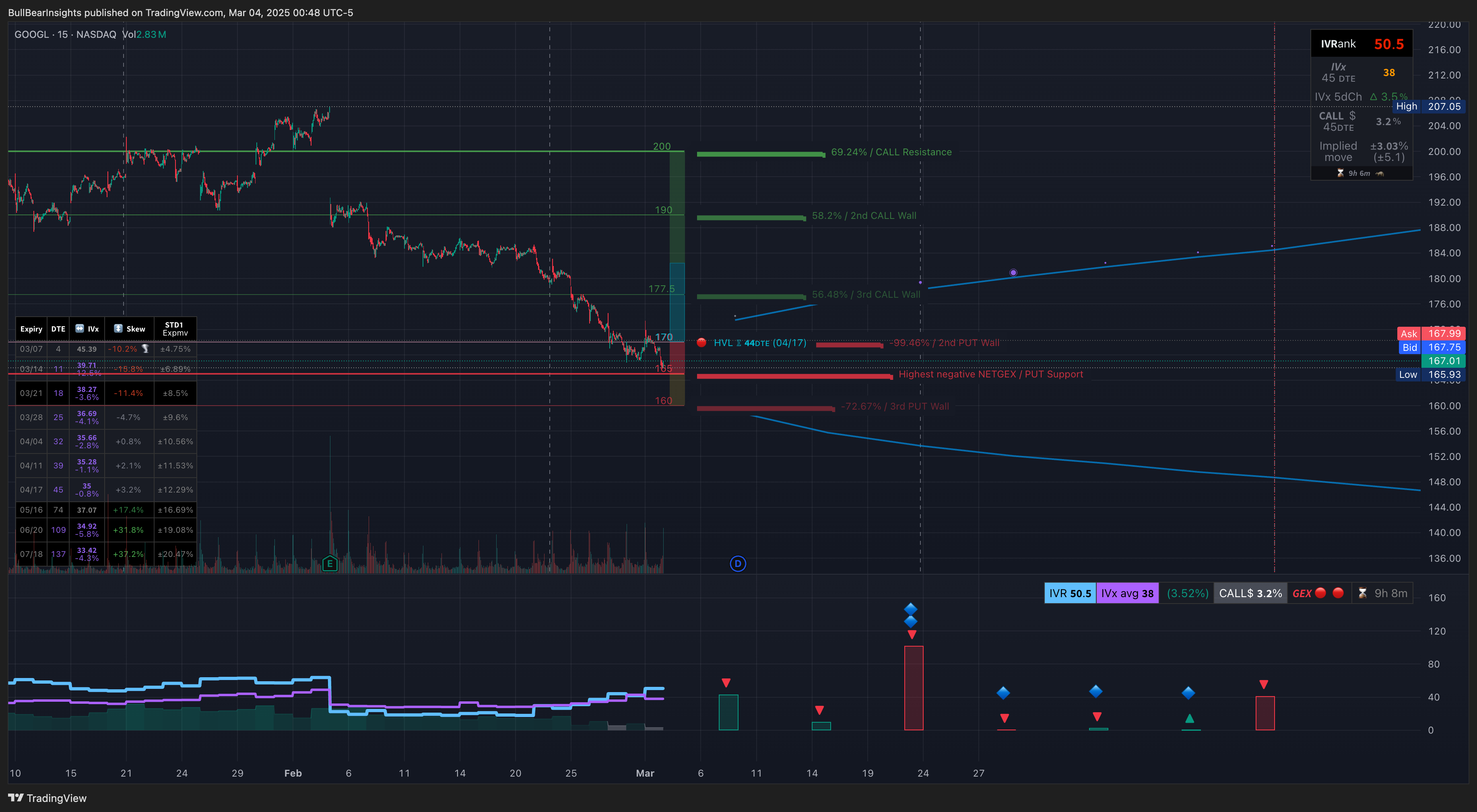Click the second red GEX dot
The height and width of the screenshot is (812, 1477).
tap(1338, 593)
